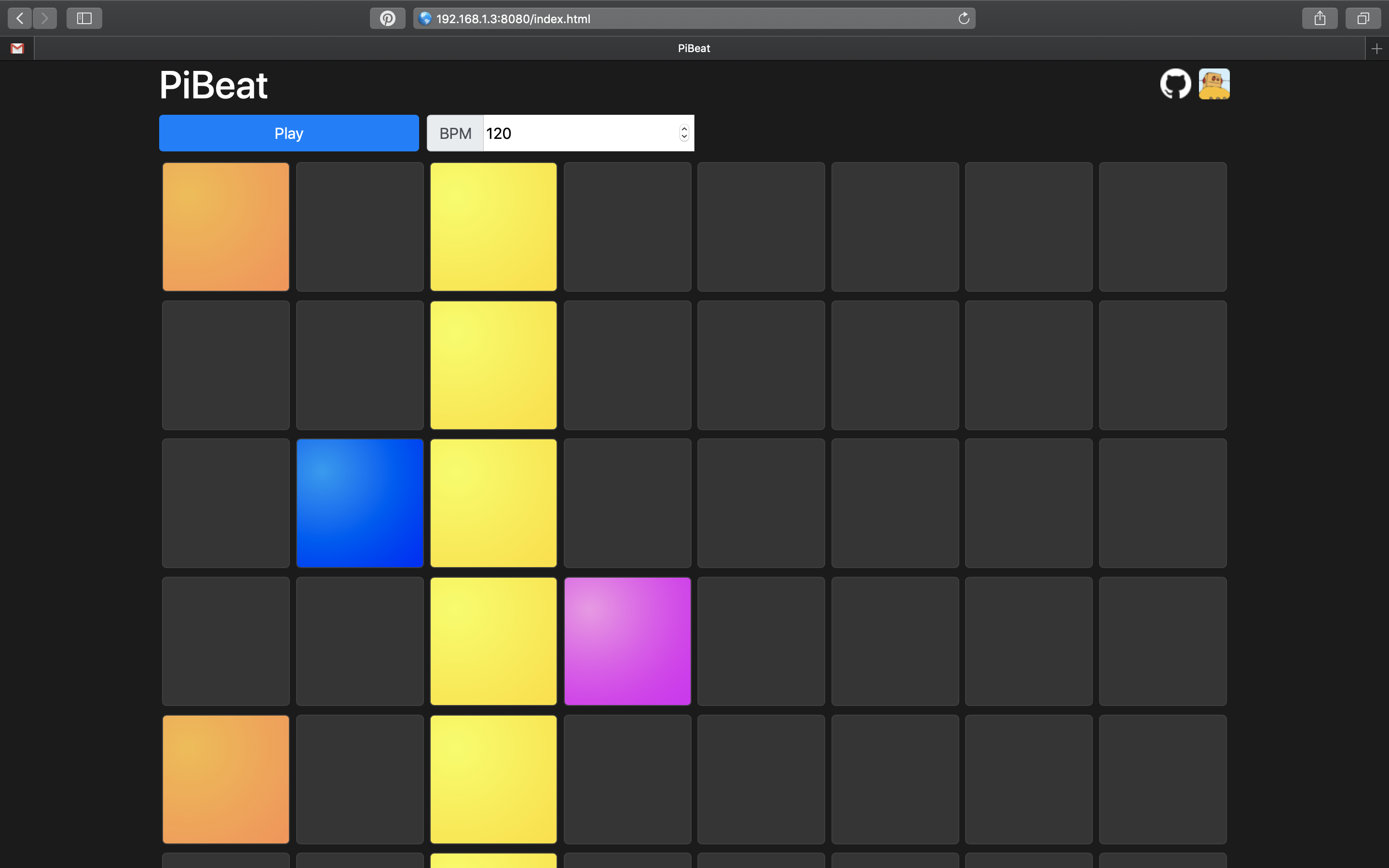1389x868 pixels.
Task: Click the robot avatar icon
Action: tap(1213, 84)
